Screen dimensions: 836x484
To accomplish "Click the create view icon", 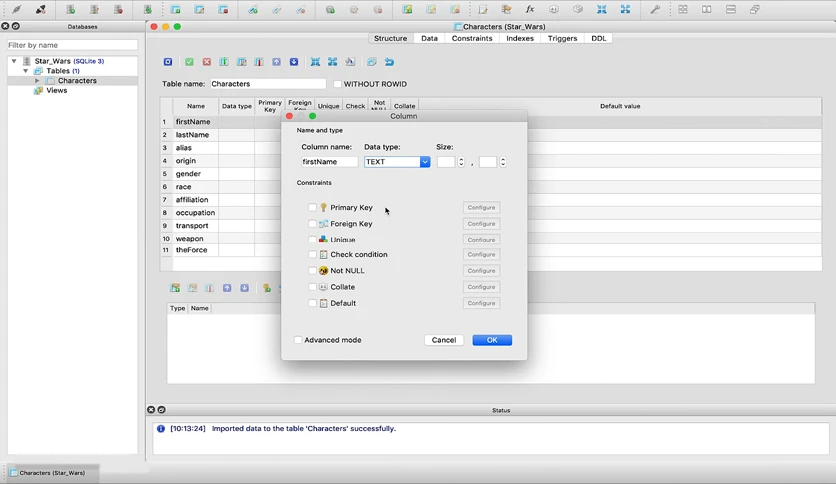I will [407, 10].
